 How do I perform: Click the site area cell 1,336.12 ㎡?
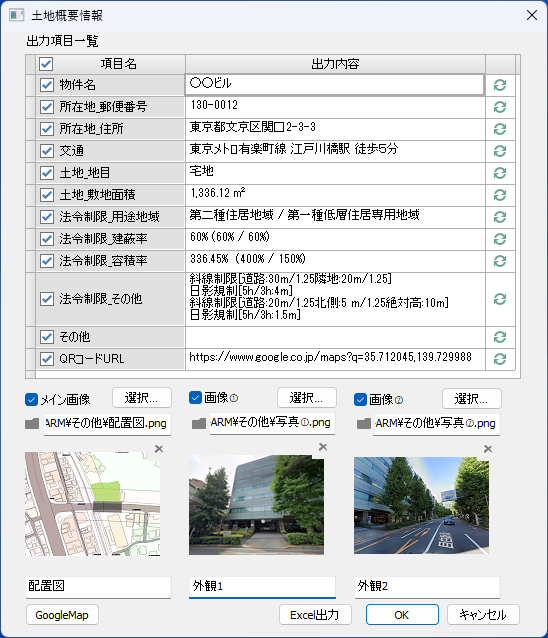pyautogui.click(x=335, y=195)
